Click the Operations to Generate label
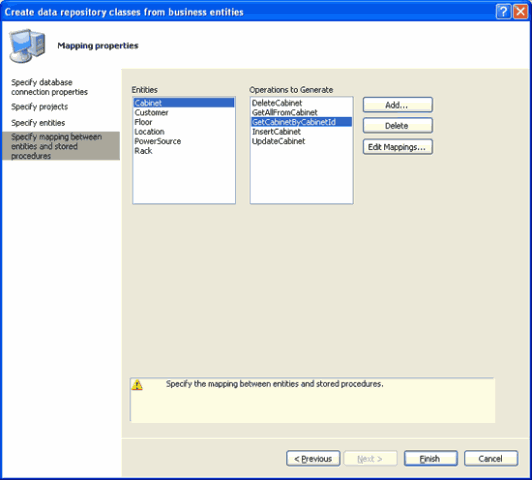 291,90
